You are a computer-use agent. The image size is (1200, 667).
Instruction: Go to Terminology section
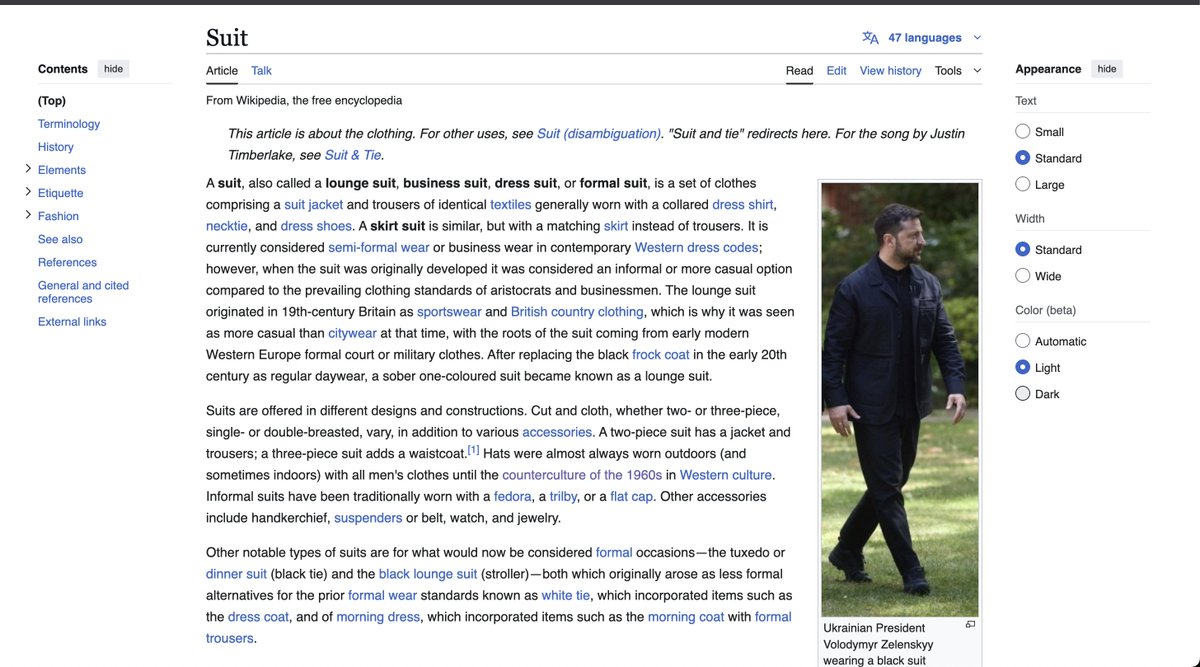pos(69,124)
